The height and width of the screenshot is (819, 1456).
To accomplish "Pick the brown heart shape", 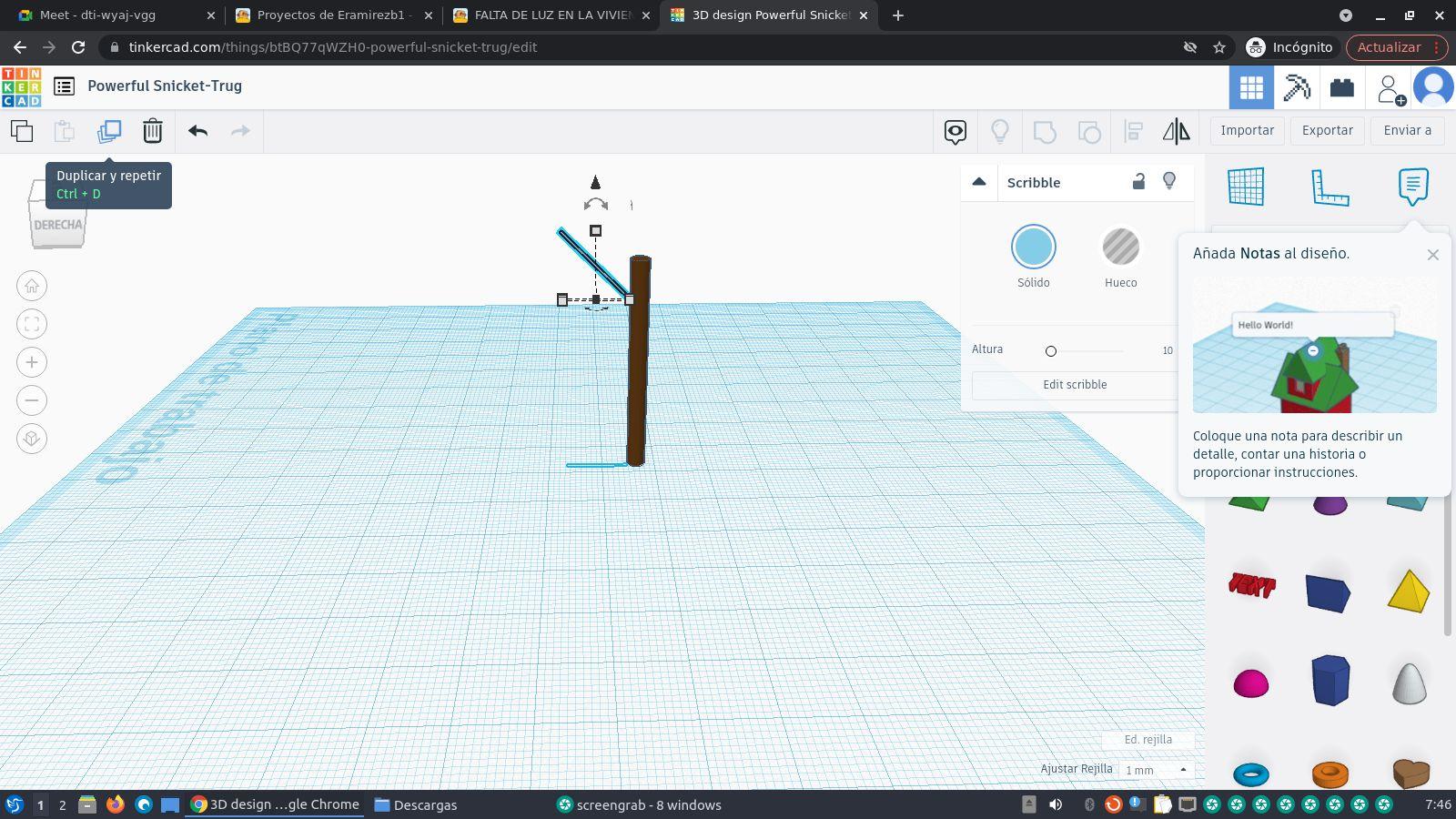I will coord(1410,773).
